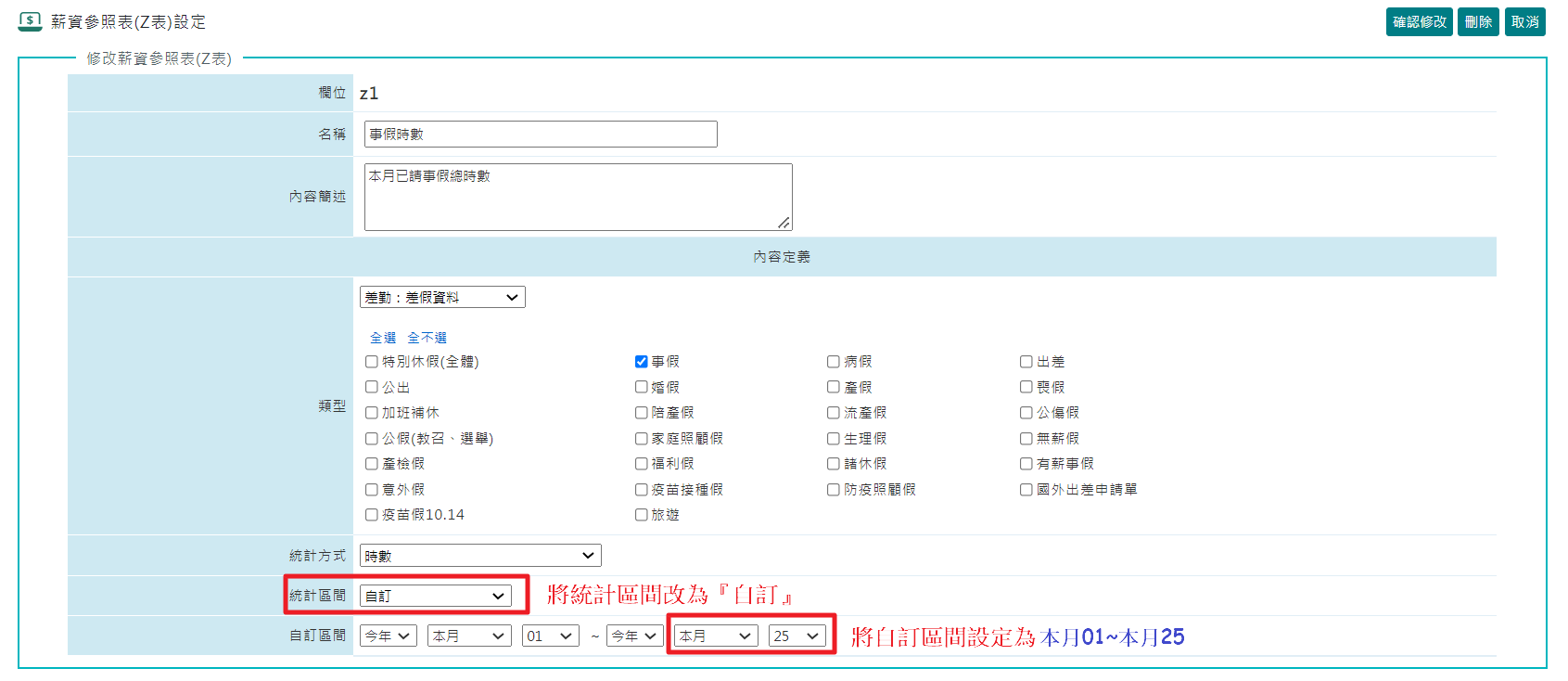Open the start year dropdown in 自訂區間
This screenshot has height=681, width=1568.
click(x=389, y=636)
